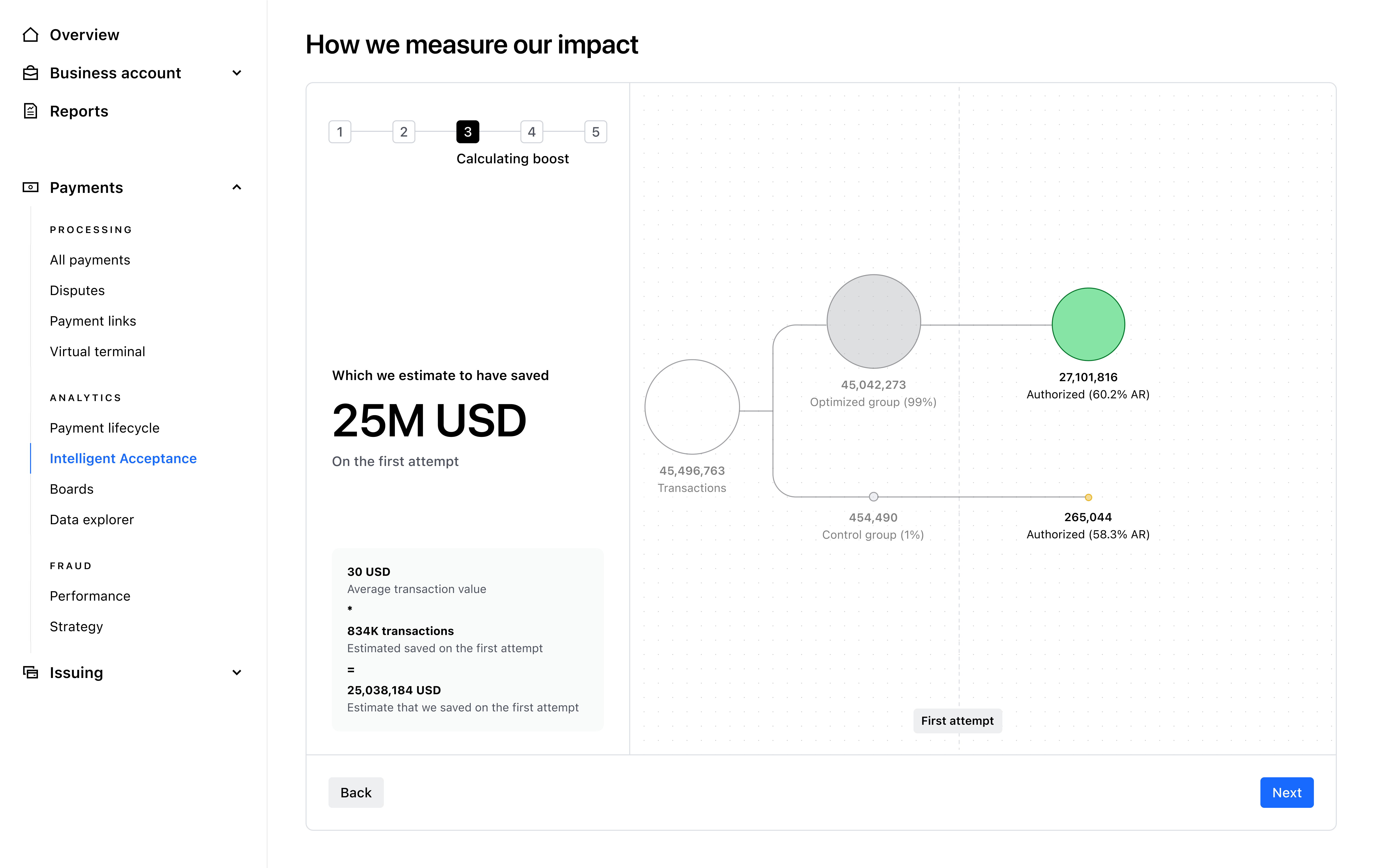Viewport: 1375px width, 868px height.
Task: Click the small Control group node
Action: pos(874,497)
